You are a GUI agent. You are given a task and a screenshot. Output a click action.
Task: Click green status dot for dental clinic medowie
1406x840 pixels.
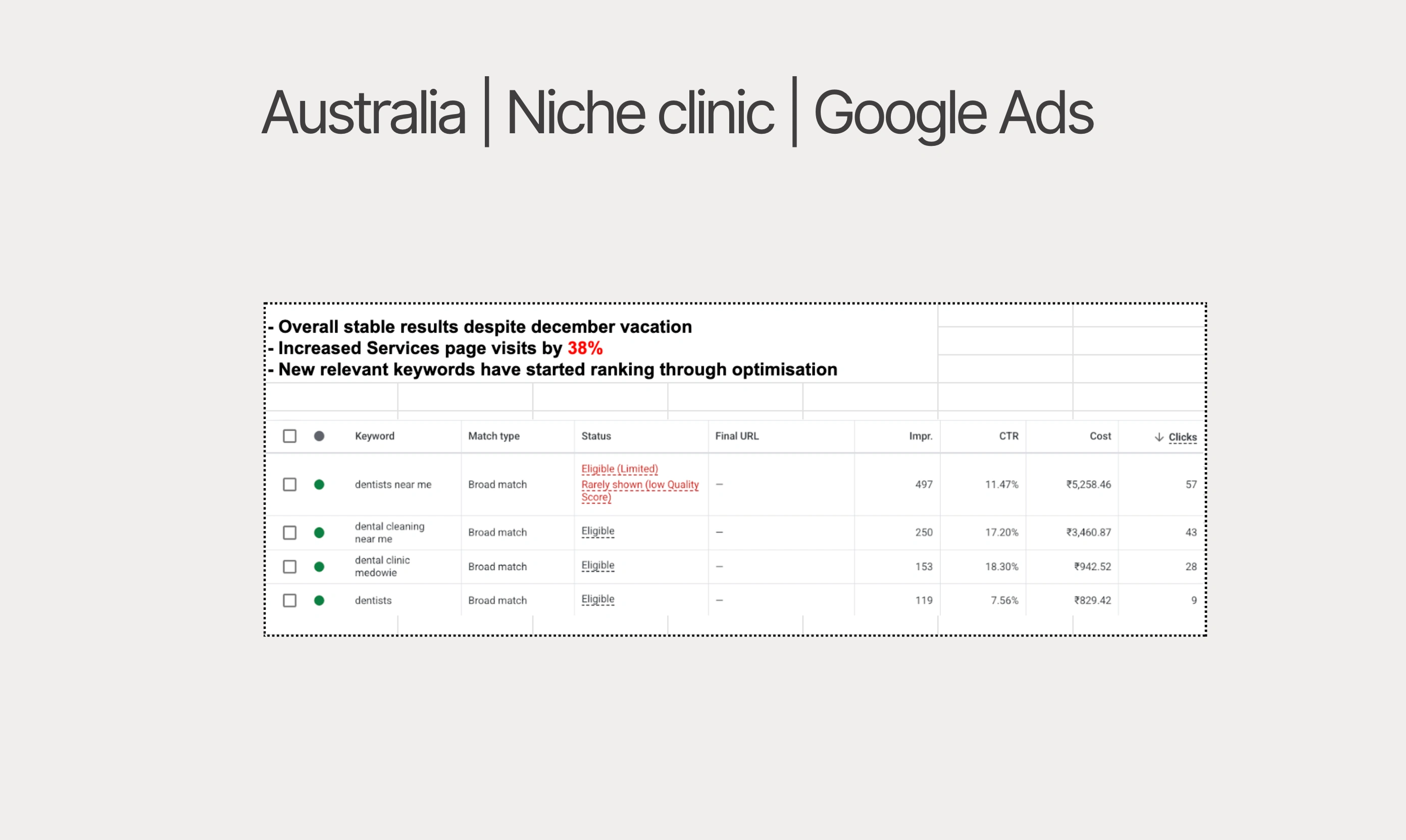click(x=319, y=566)
